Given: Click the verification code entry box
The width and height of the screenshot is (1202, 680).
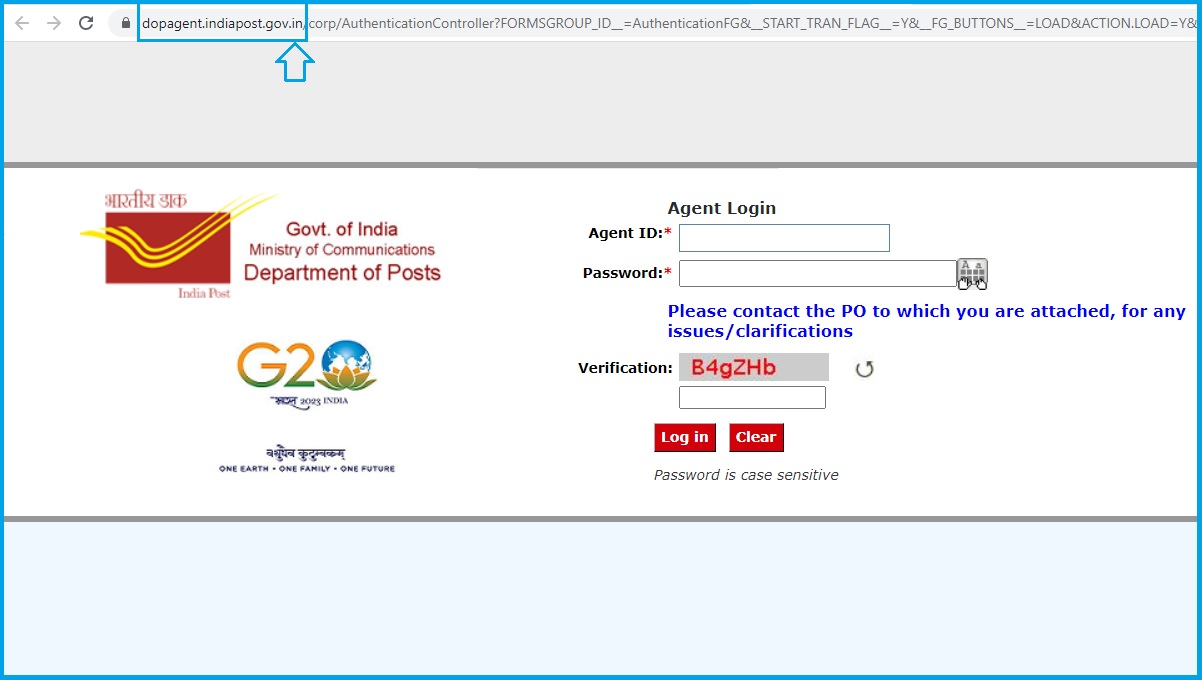Looking at the screenshot, I should point(751,397).
